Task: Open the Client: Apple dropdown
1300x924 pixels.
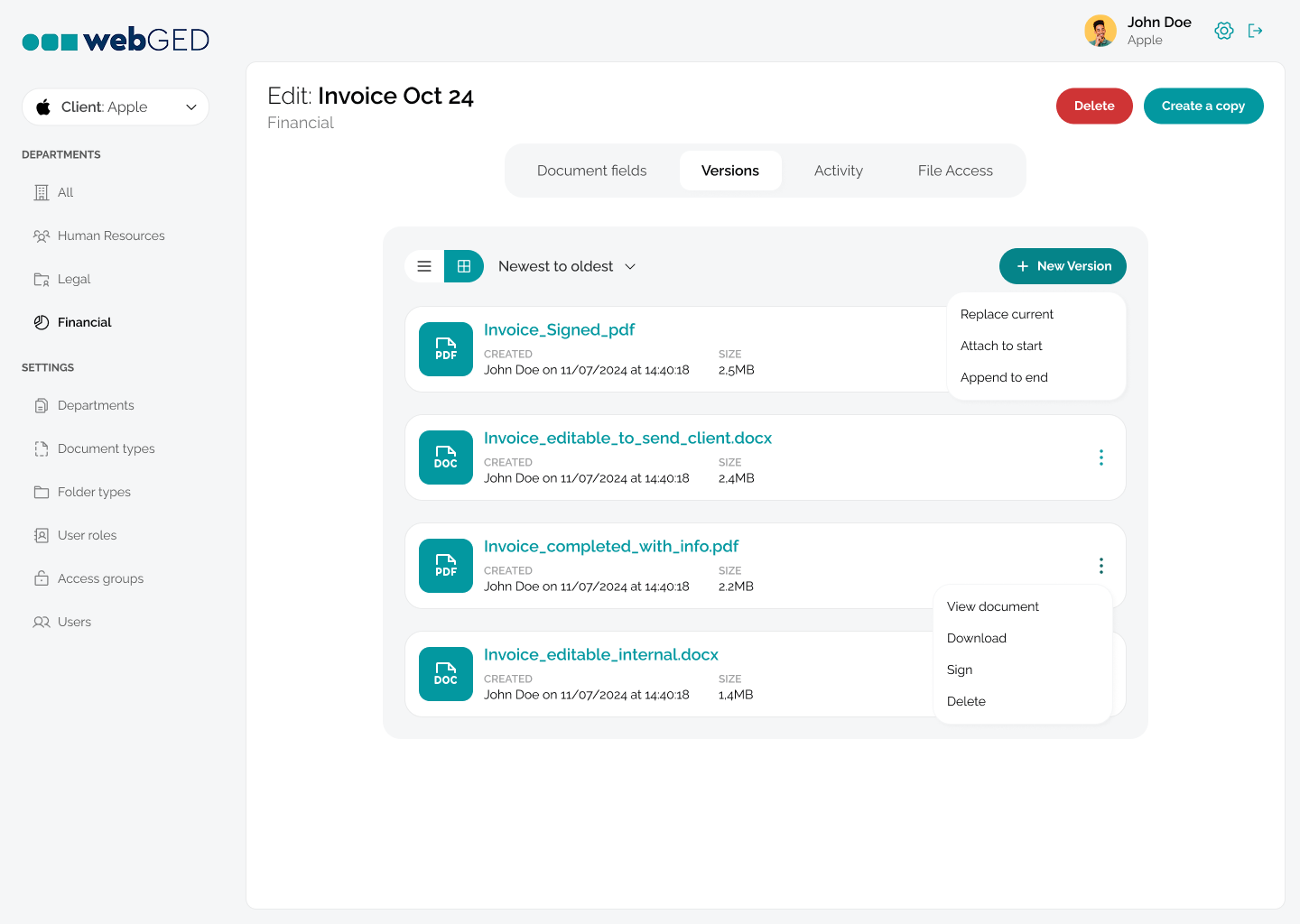Action: (x=116, y=106)
